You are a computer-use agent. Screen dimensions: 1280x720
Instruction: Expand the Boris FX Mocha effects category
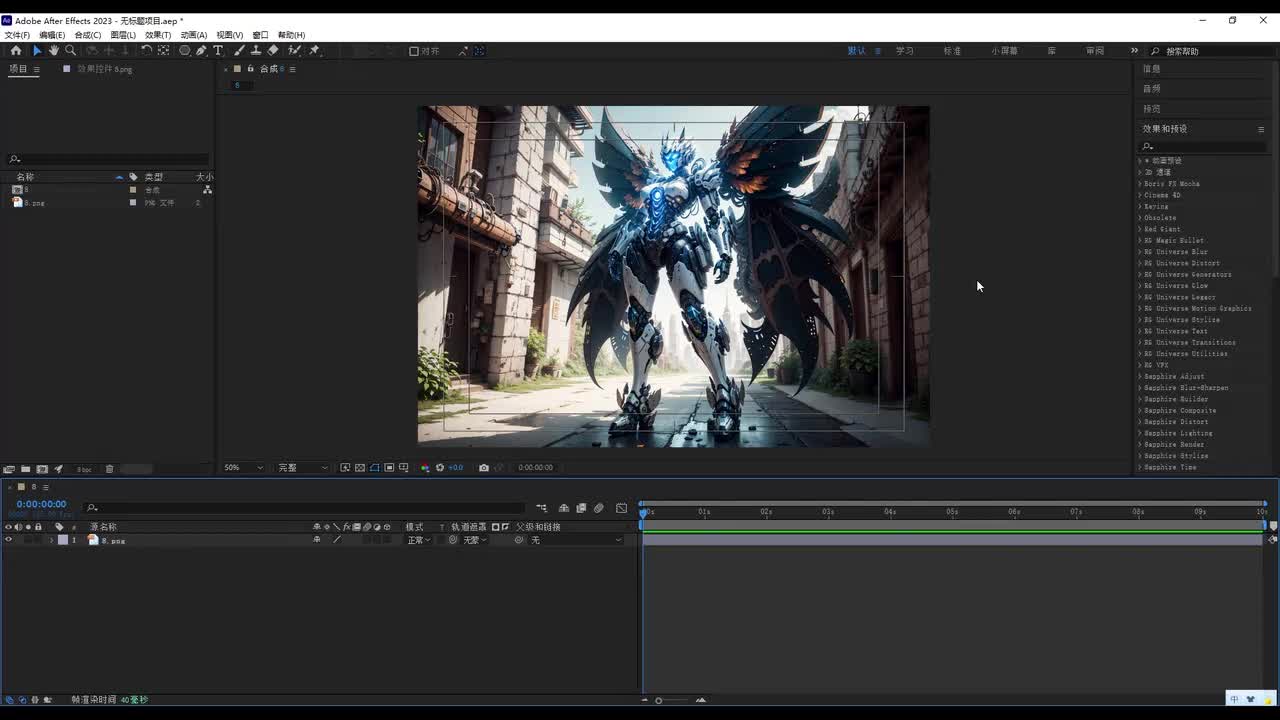click(x=1140, y=184)
